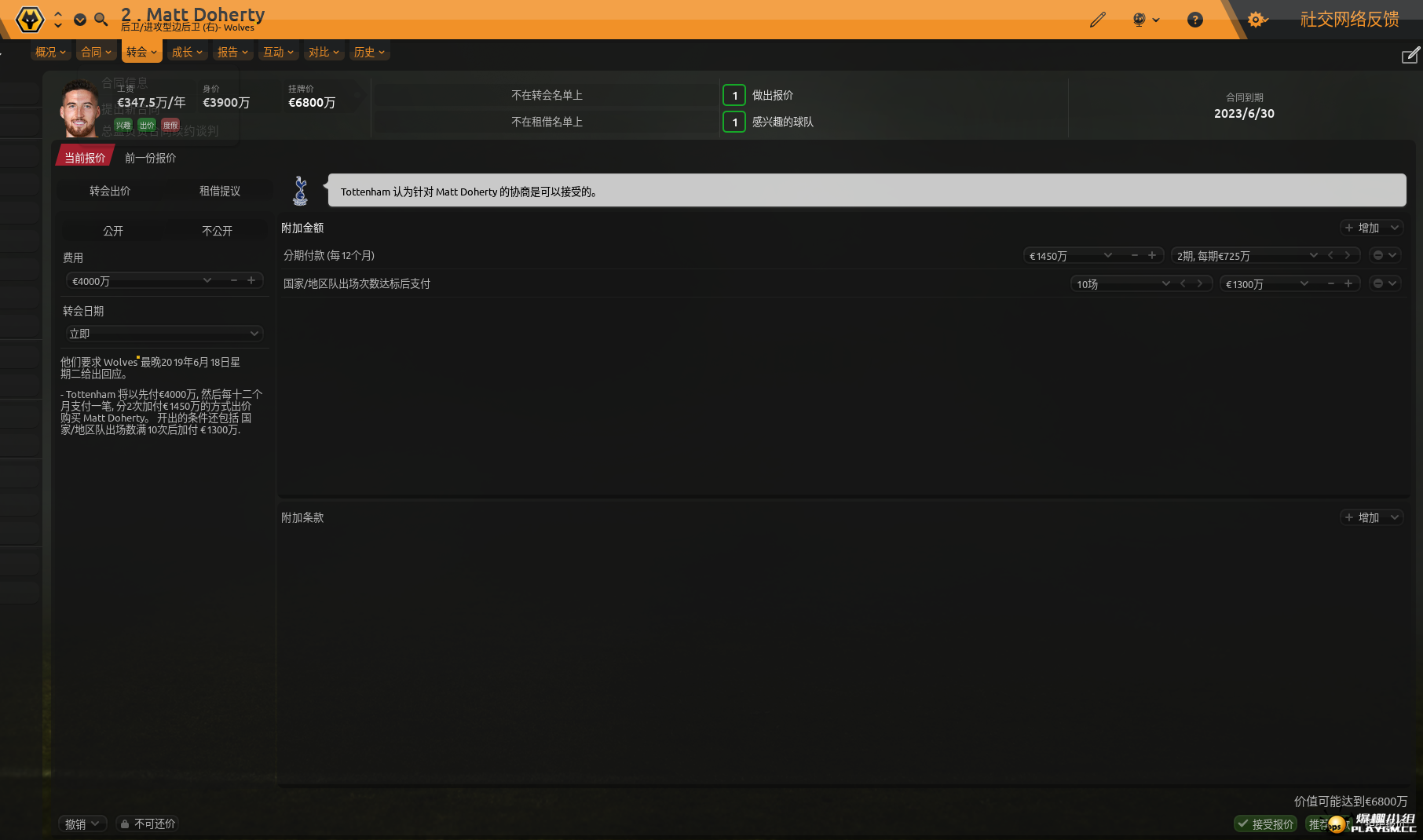Open the 2期, 每期€725万 dropdown

(x=1313, y=255)
